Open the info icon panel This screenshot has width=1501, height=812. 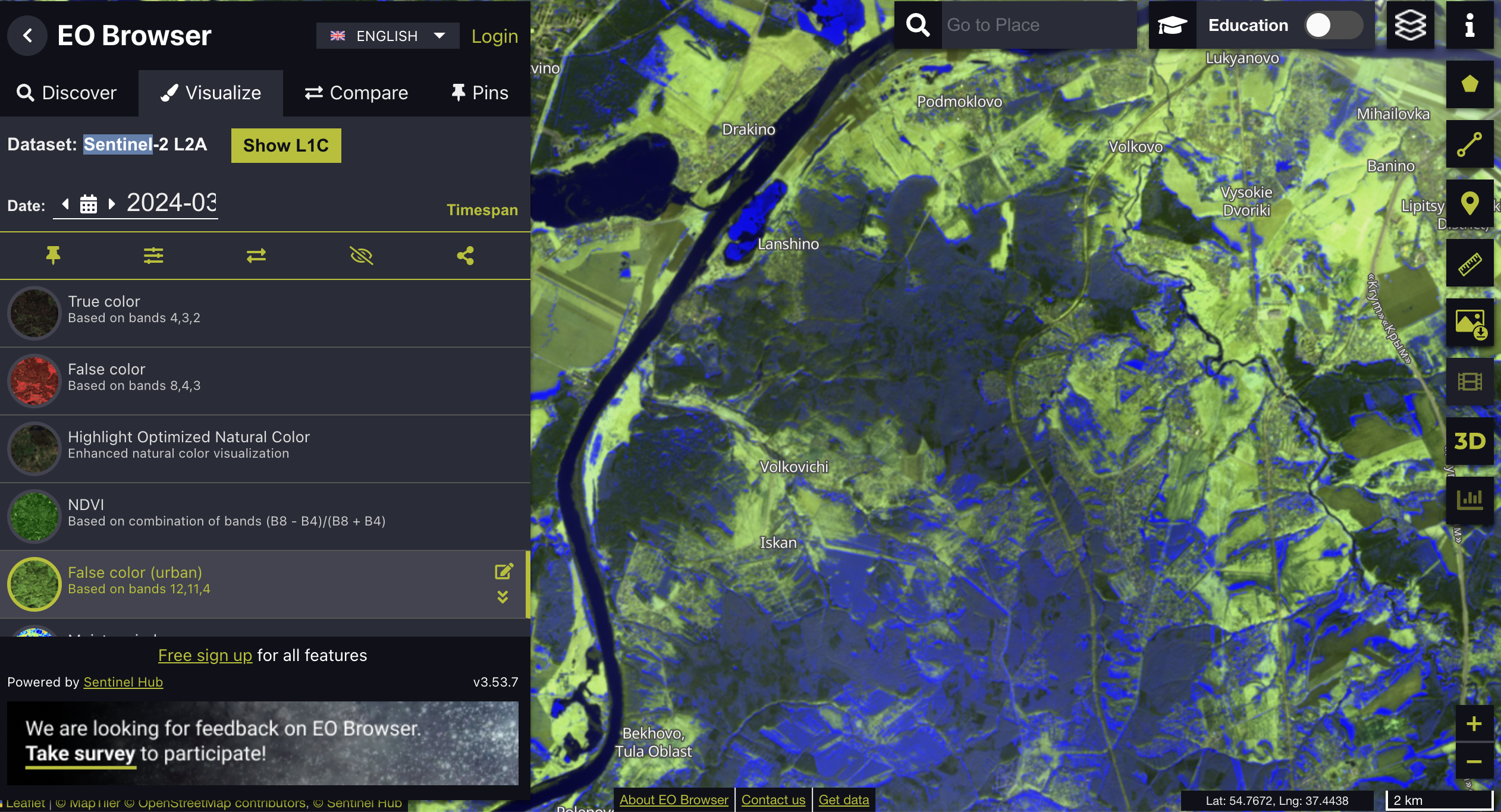[1469, 25]
